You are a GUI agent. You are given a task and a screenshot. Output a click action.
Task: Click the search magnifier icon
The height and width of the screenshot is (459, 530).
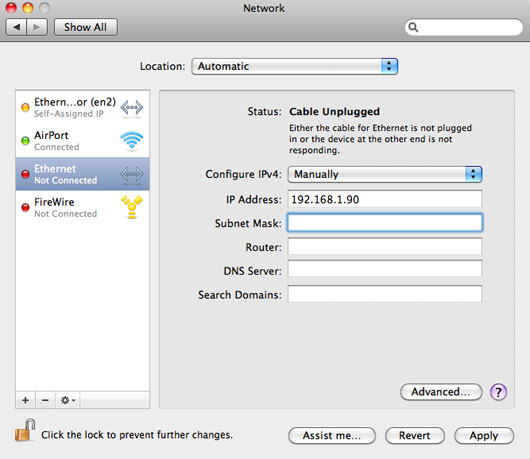click(413, 27)
